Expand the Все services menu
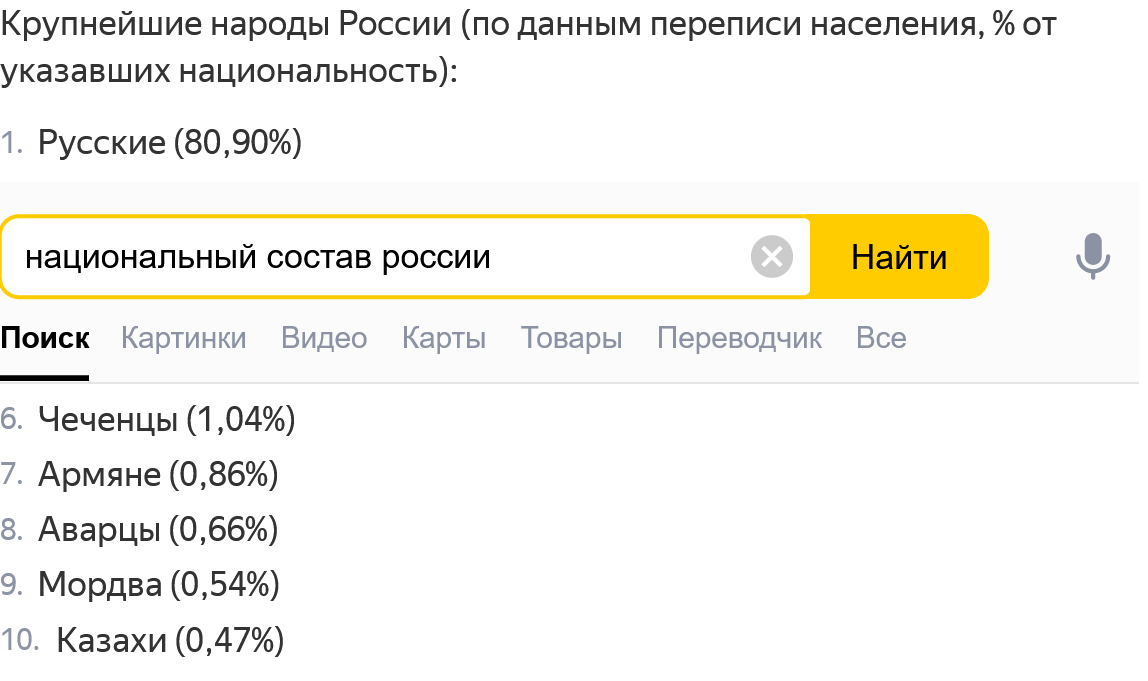 (x=881, y=338)
